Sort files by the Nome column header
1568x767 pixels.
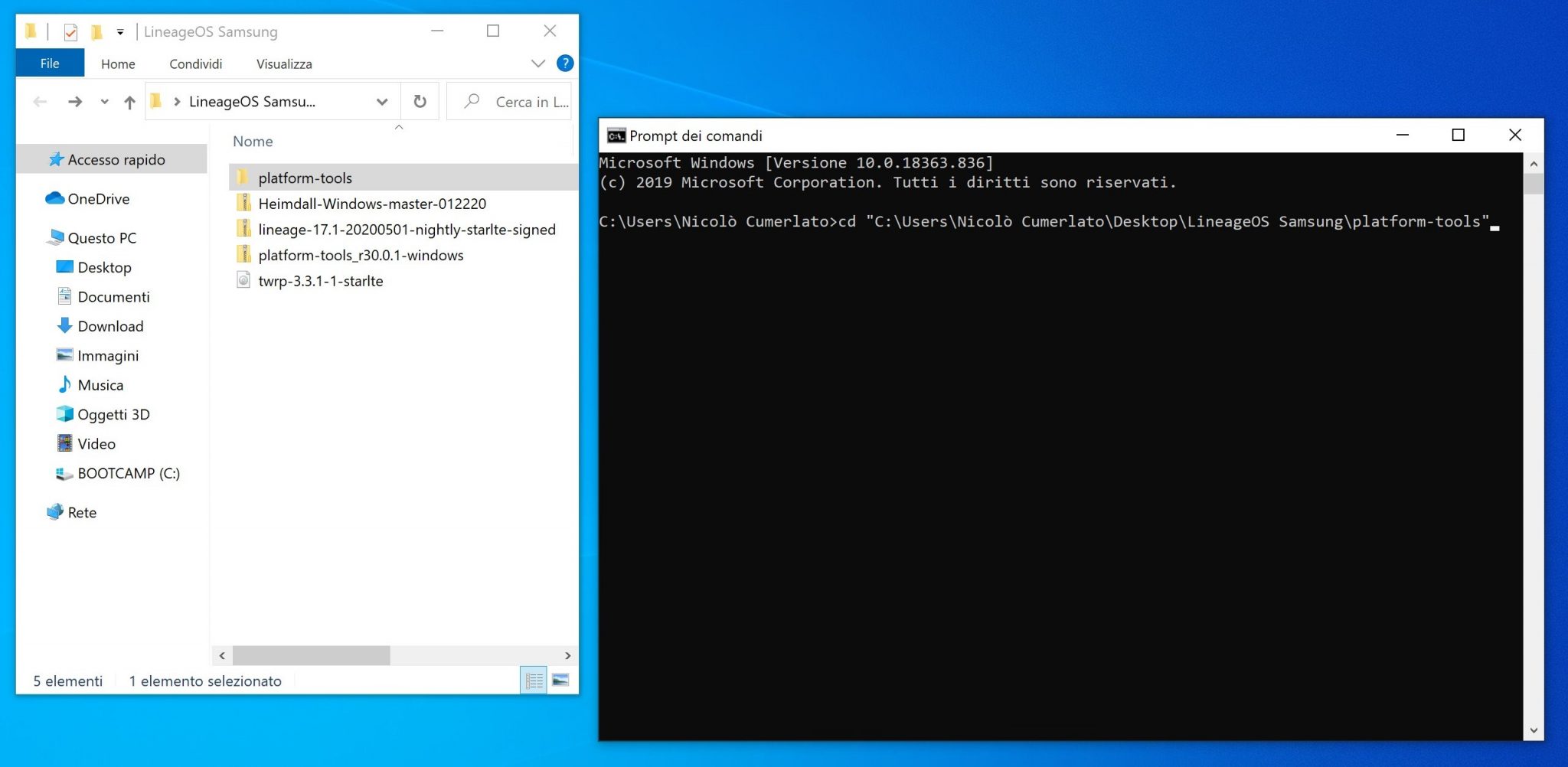coord(253,142)
